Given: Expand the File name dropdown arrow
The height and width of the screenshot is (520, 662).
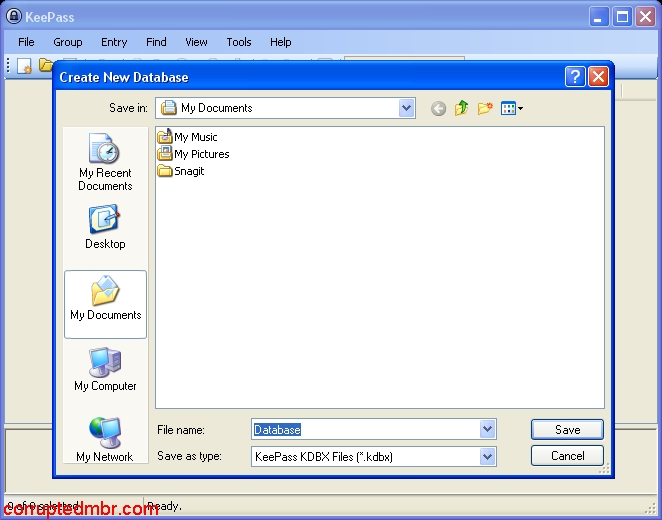Looking at the screenshot, I should coord(487,429).
